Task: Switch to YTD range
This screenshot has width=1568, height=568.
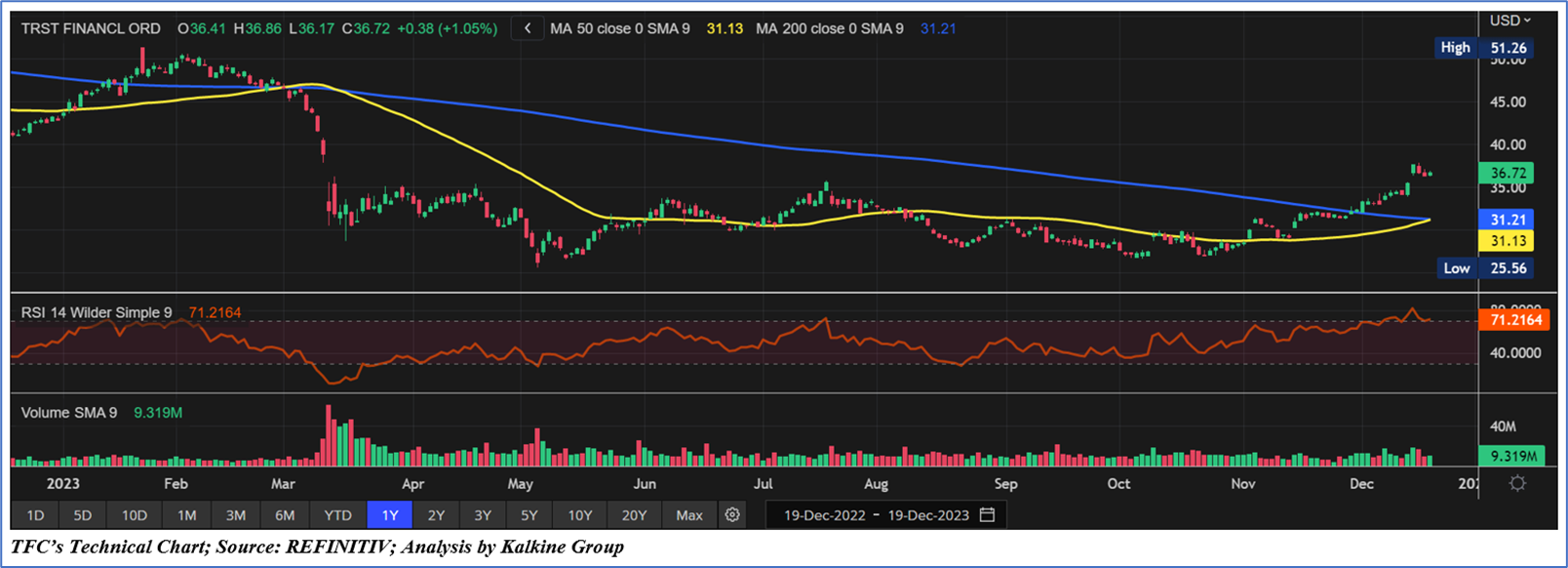Action: 337,514
